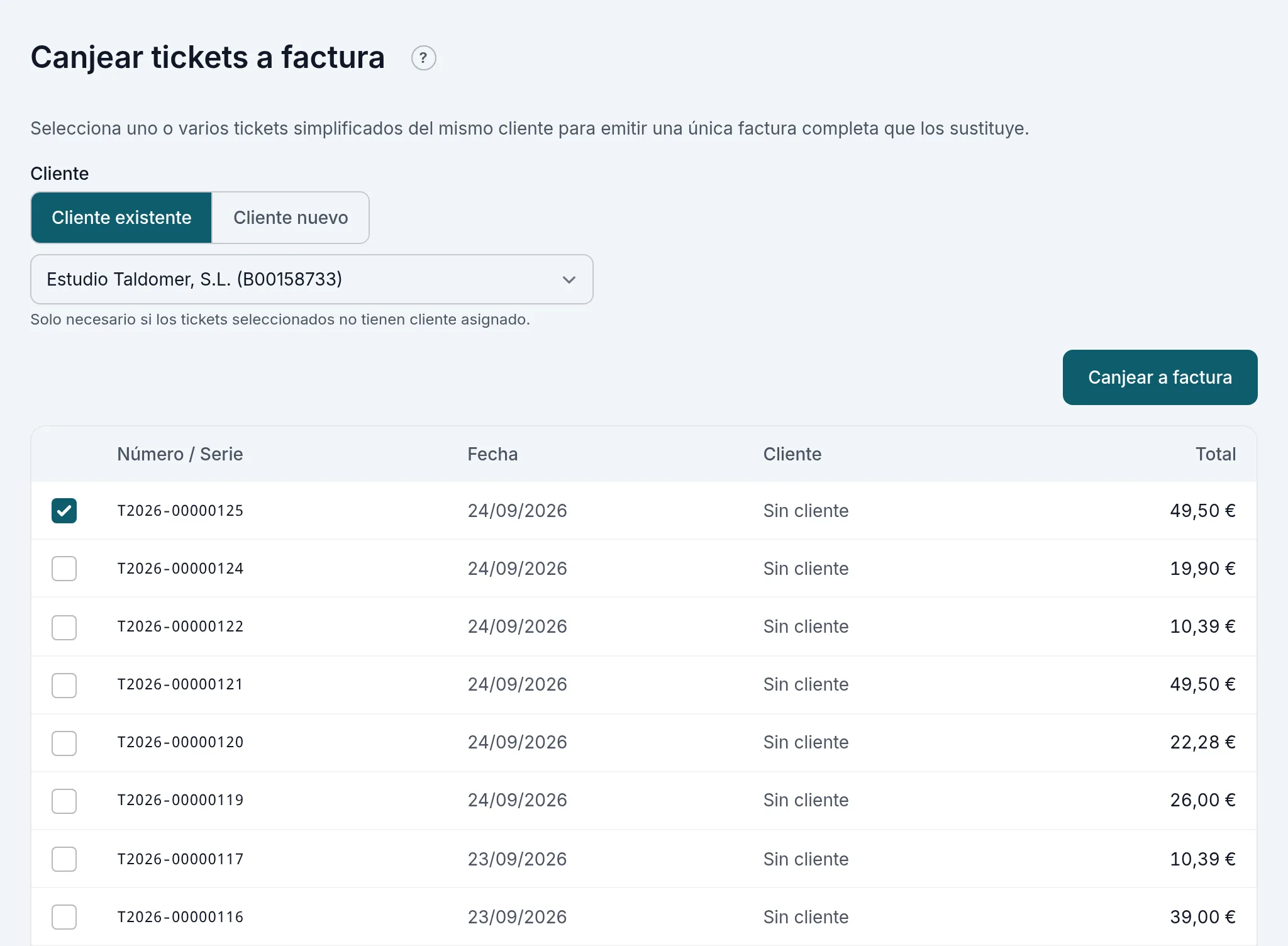
Task: Check the T2026-00000124 ticket checkbox
Action: [x=64, y=569]
